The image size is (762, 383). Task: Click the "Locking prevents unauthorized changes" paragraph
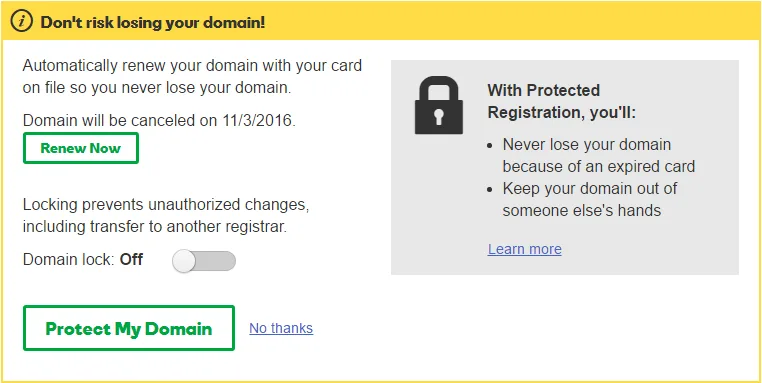pos(166,216)
